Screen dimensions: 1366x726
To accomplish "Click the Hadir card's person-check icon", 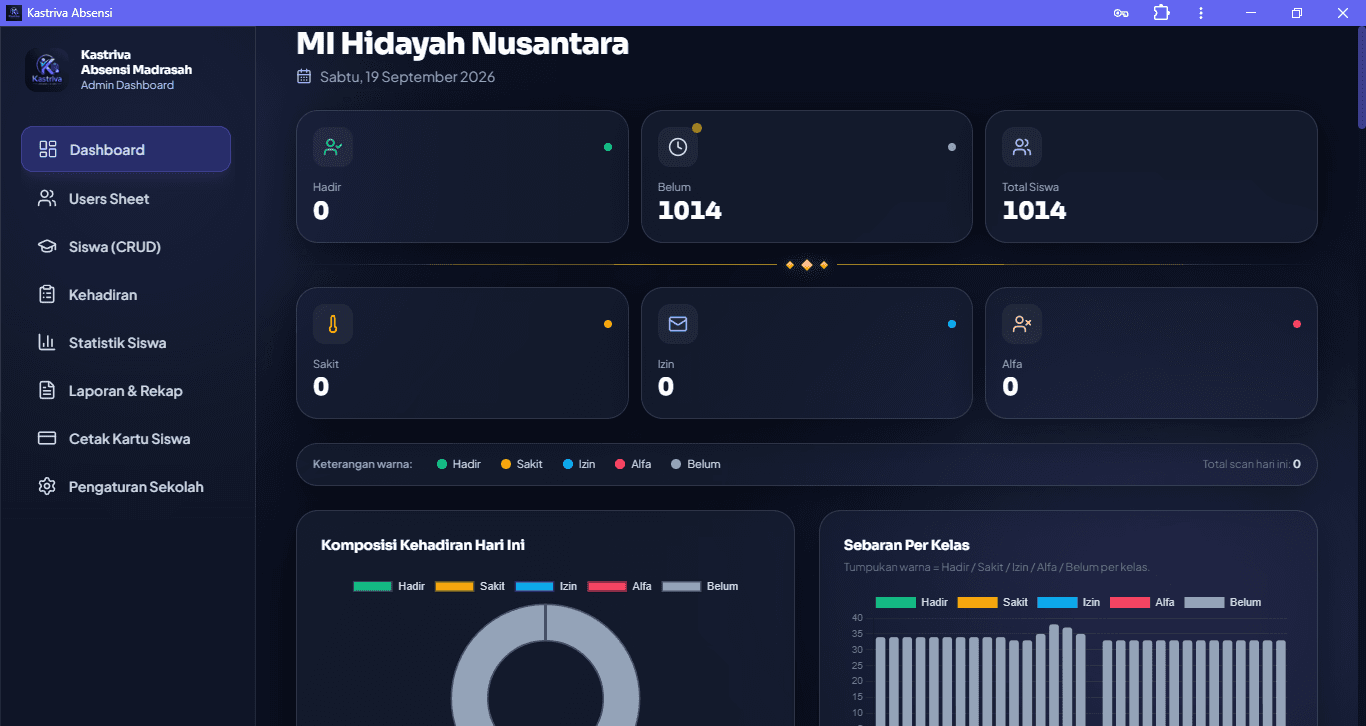I will pyautogui.click(x=333, y=147).
